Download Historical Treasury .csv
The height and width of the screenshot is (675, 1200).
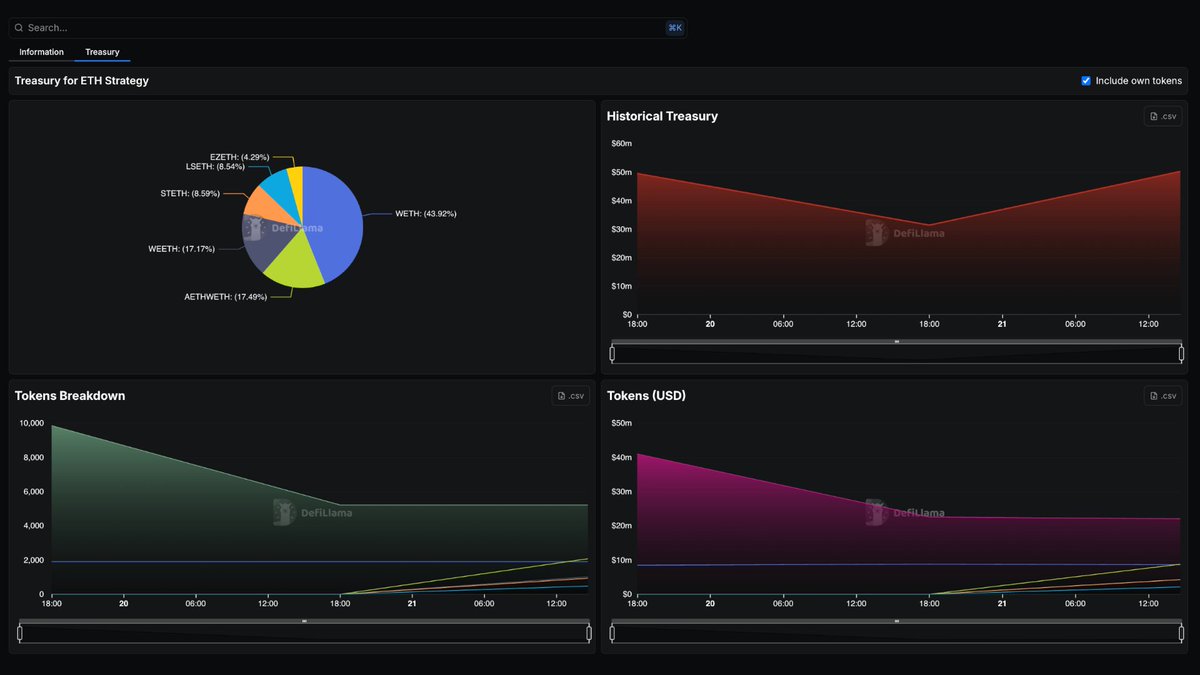1163,116
